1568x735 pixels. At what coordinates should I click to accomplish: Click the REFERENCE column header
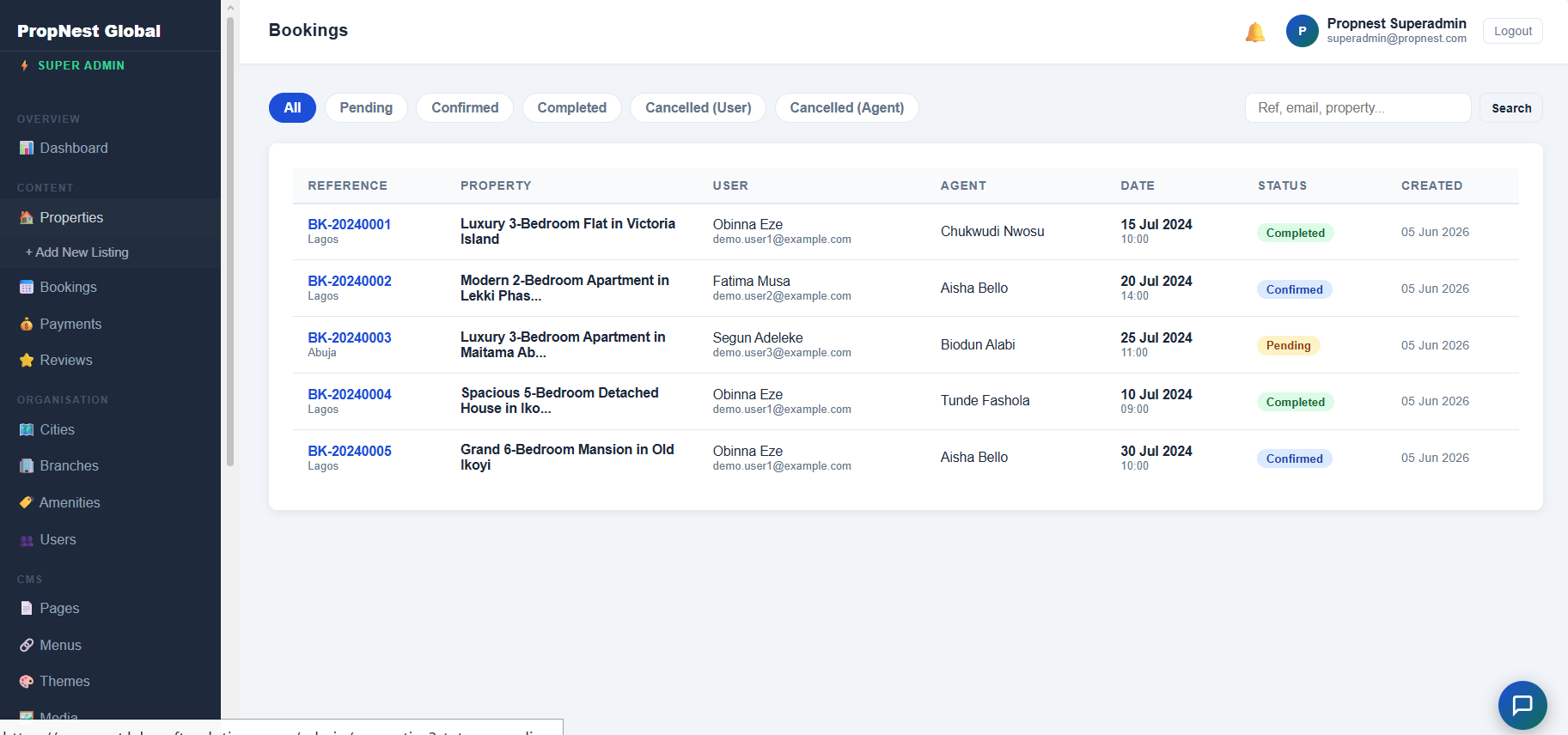347,185
